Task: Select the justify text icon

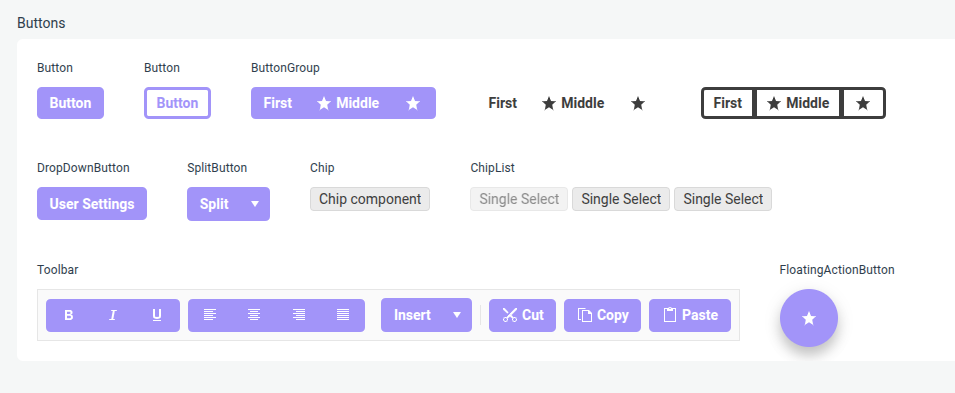Action: click(x=343, y=315)
